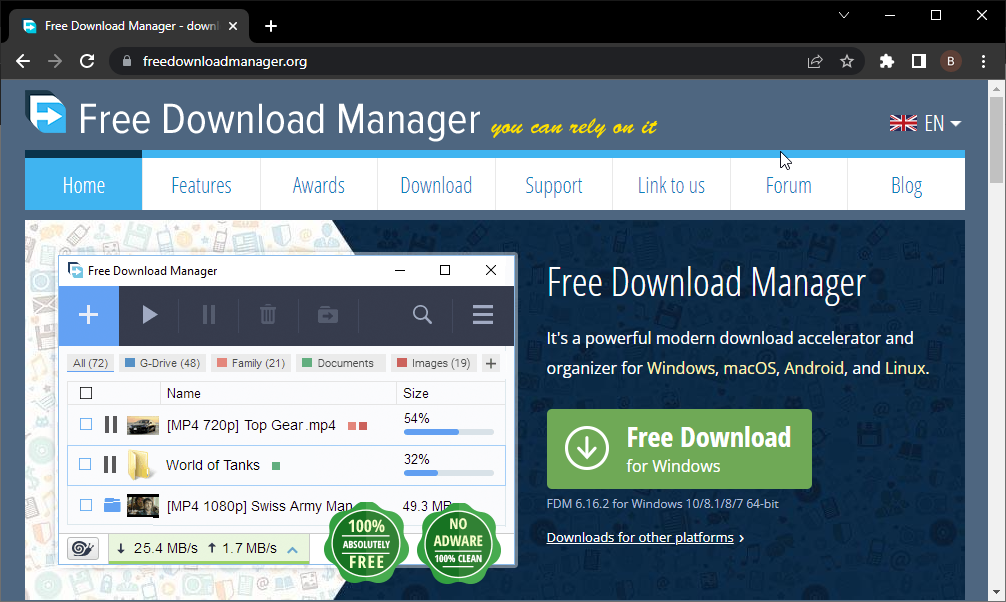Check the Swiss Army Man checkbox
This screenshot has height=602, width=1006.
click(x=86, y=505)
